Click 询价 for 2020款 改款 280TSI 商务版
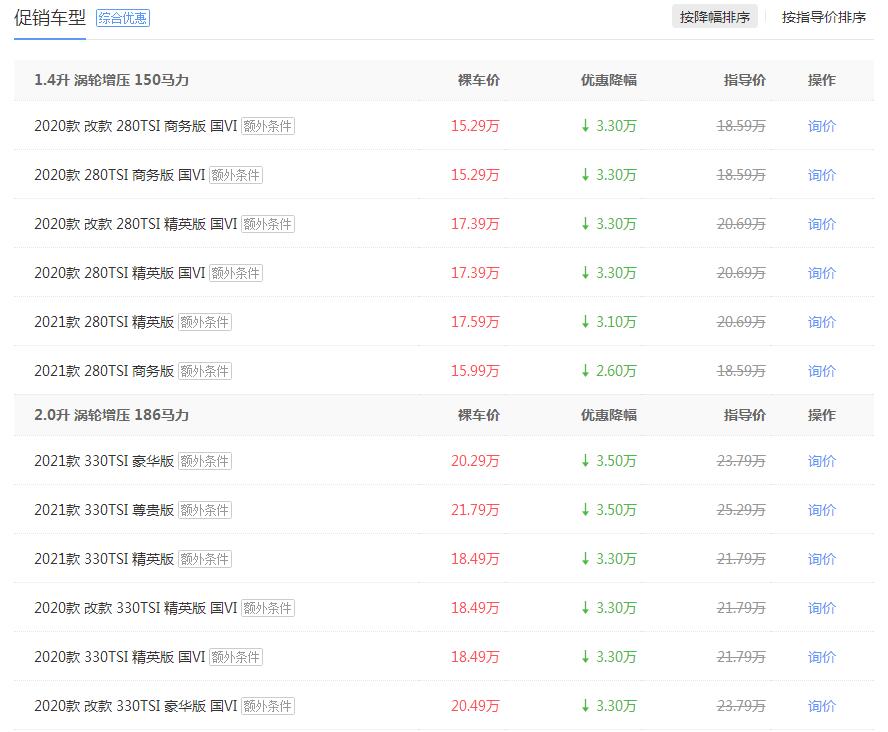The width and height of the screenshot is (888, 732). [x=822, y=126]
